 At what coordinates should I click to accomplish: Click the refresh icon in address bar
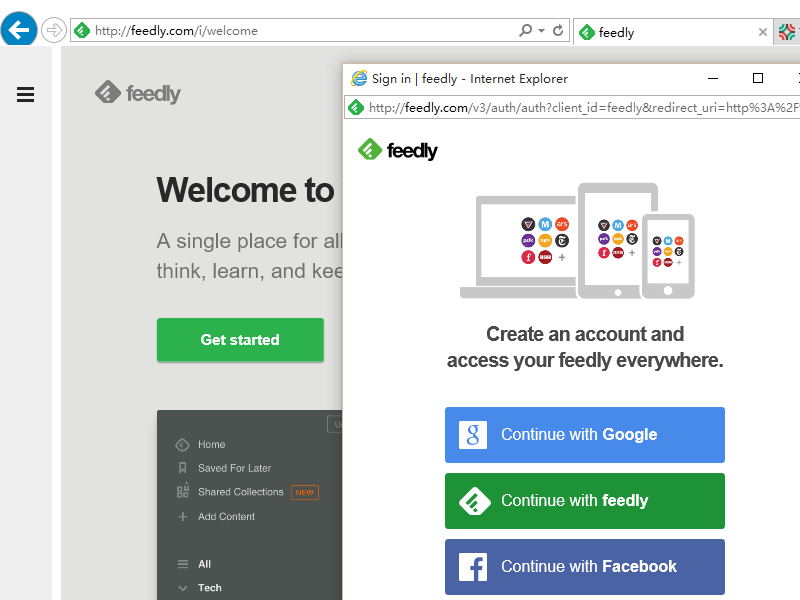click(x=559, y=31)
